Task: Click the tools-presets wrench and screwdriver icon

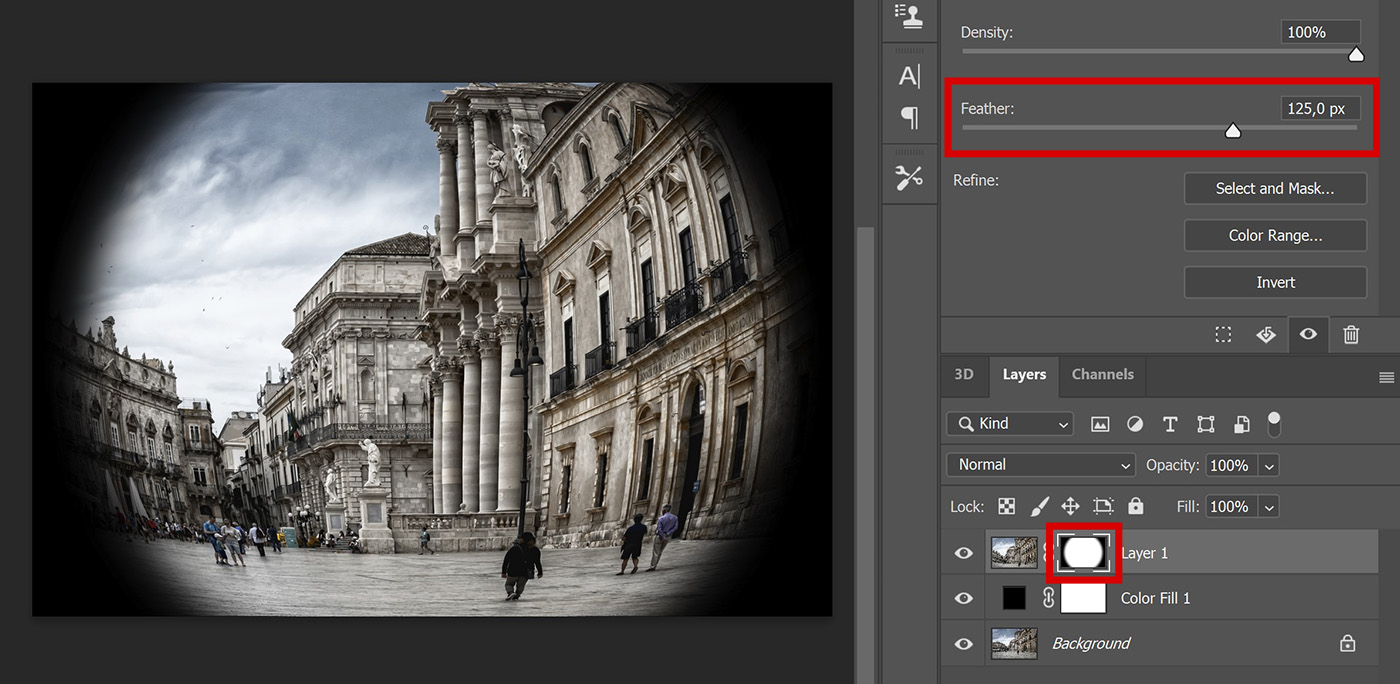Action: pos(909,178)
